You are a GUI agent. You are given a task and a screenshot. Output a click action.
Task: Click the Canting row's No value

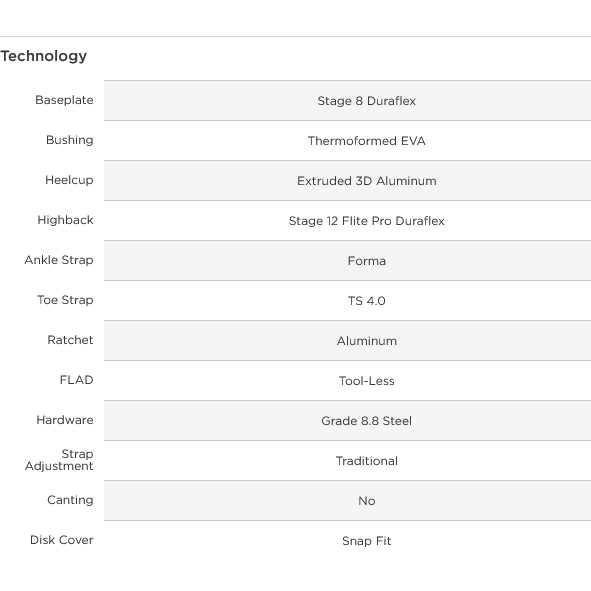coord(366,501)
